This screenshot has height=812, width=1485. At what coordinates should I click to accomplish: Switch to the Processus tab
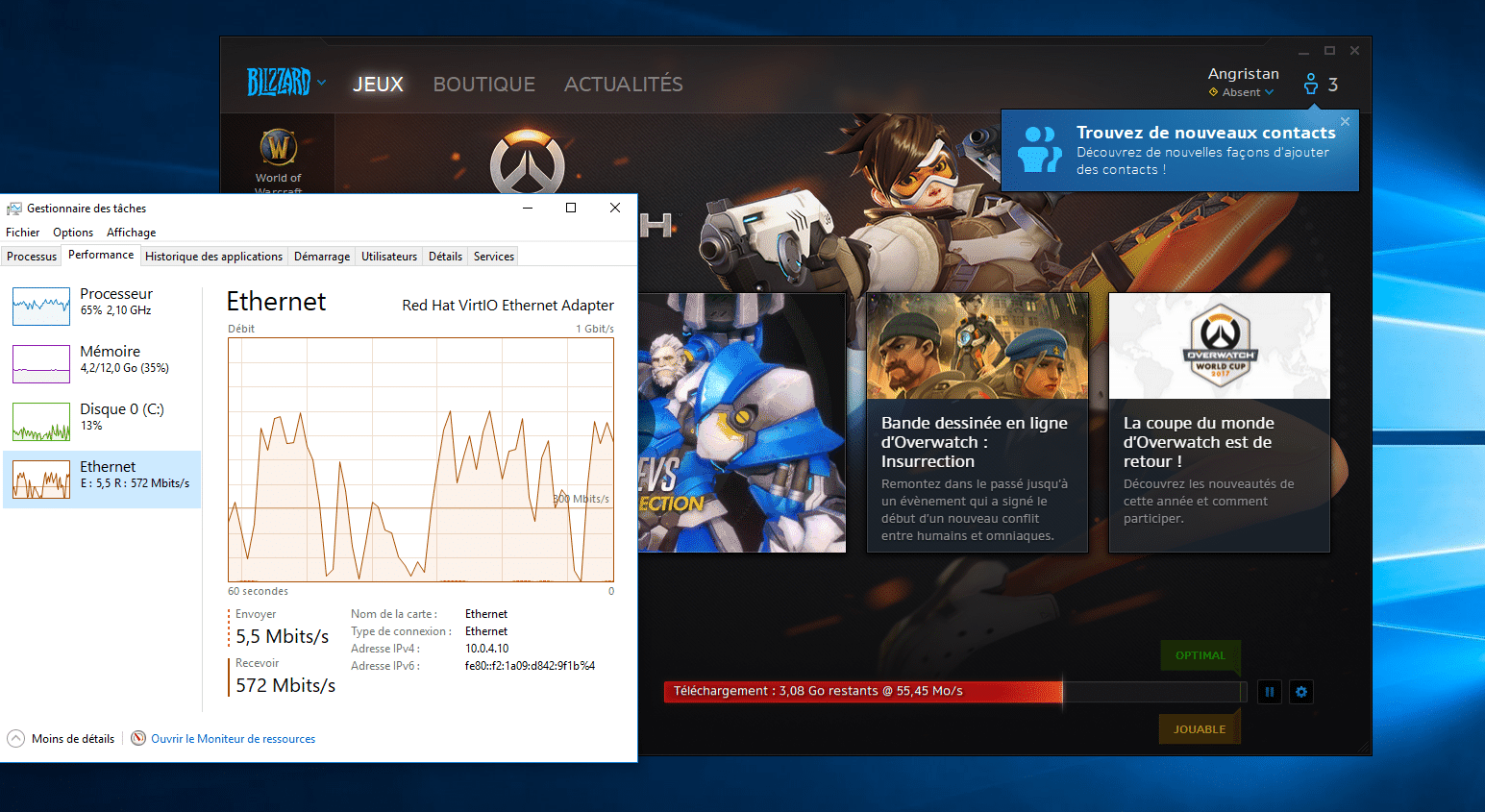(x=32, y=257)
